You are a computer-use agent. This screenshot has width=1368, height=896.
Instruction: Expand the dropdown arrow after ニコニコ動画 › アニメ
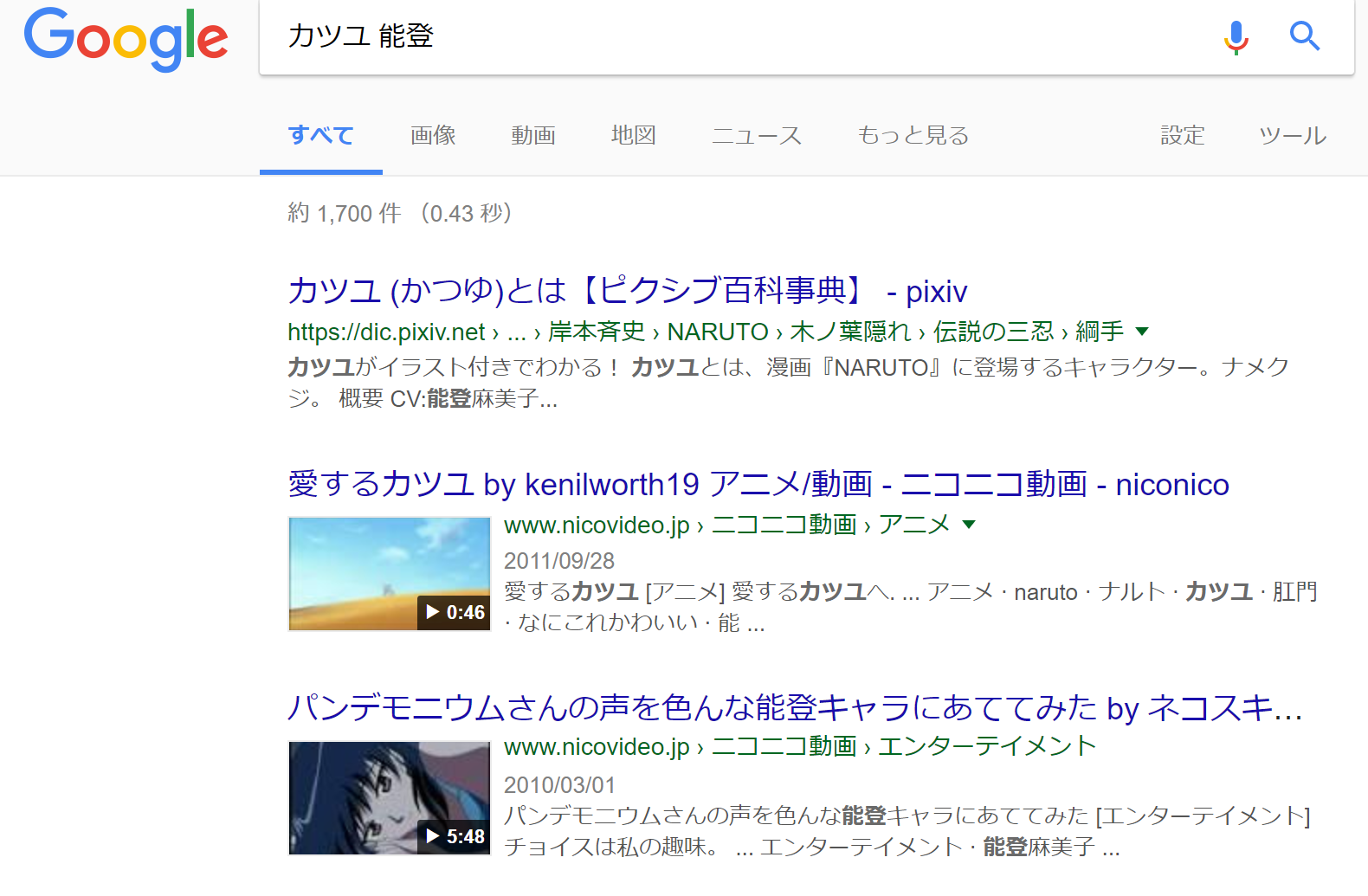click(x=969, y=525)
